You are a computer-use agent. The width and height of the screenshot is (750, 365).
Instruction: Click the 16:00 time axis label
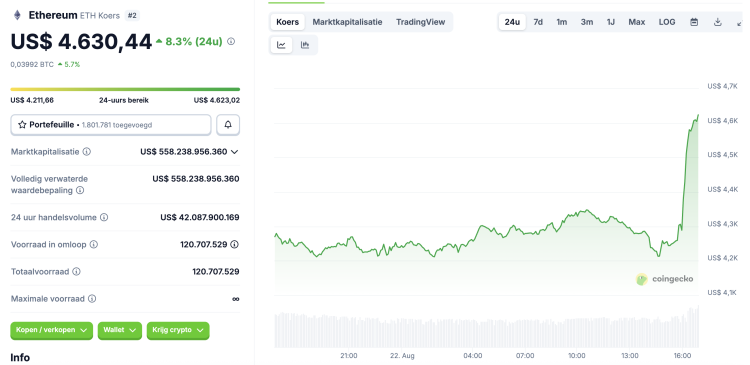click(682, 356)
